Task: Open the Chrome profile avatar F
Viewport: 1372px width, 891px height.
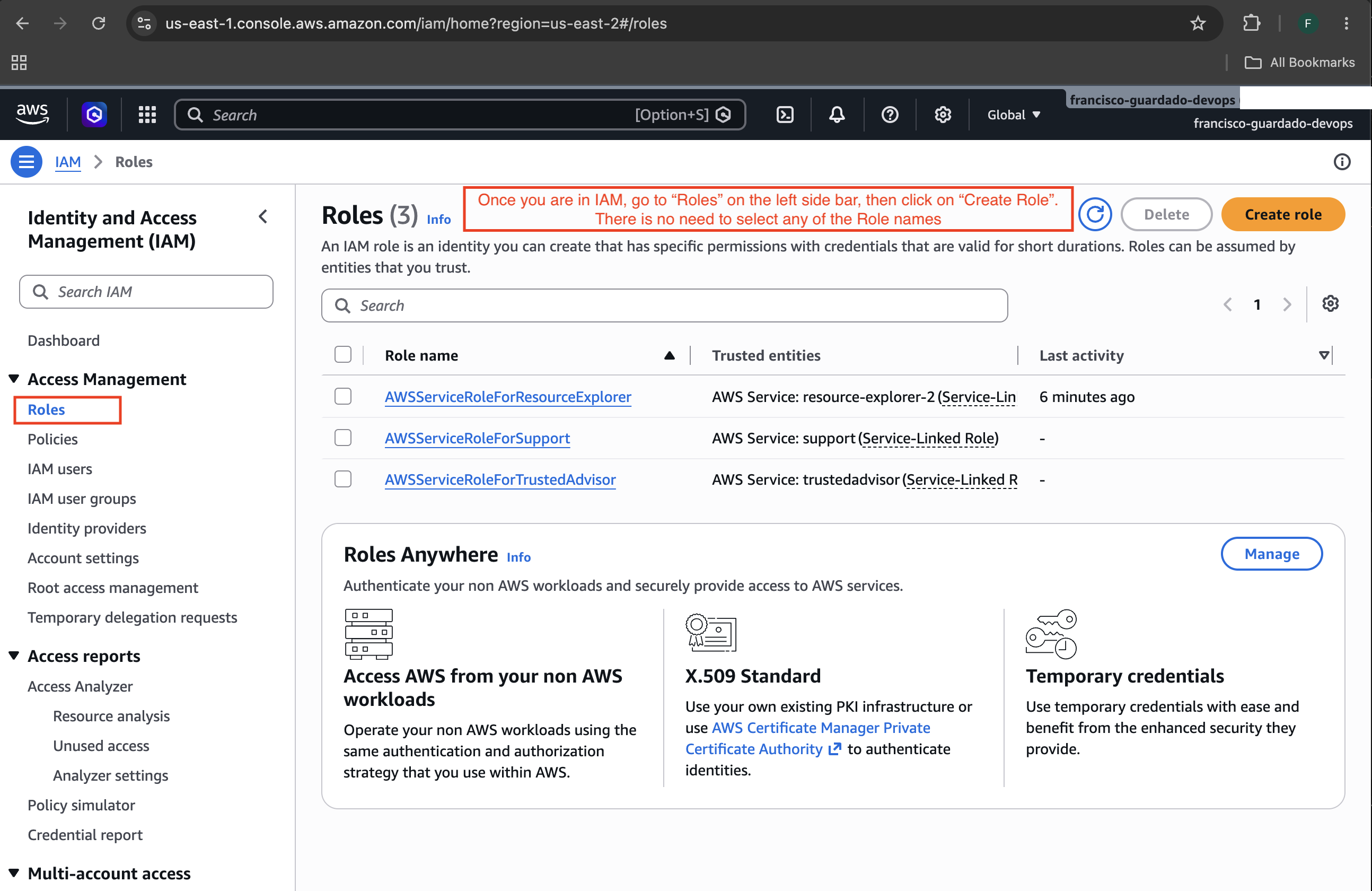Action: (x=1308, y=23)
